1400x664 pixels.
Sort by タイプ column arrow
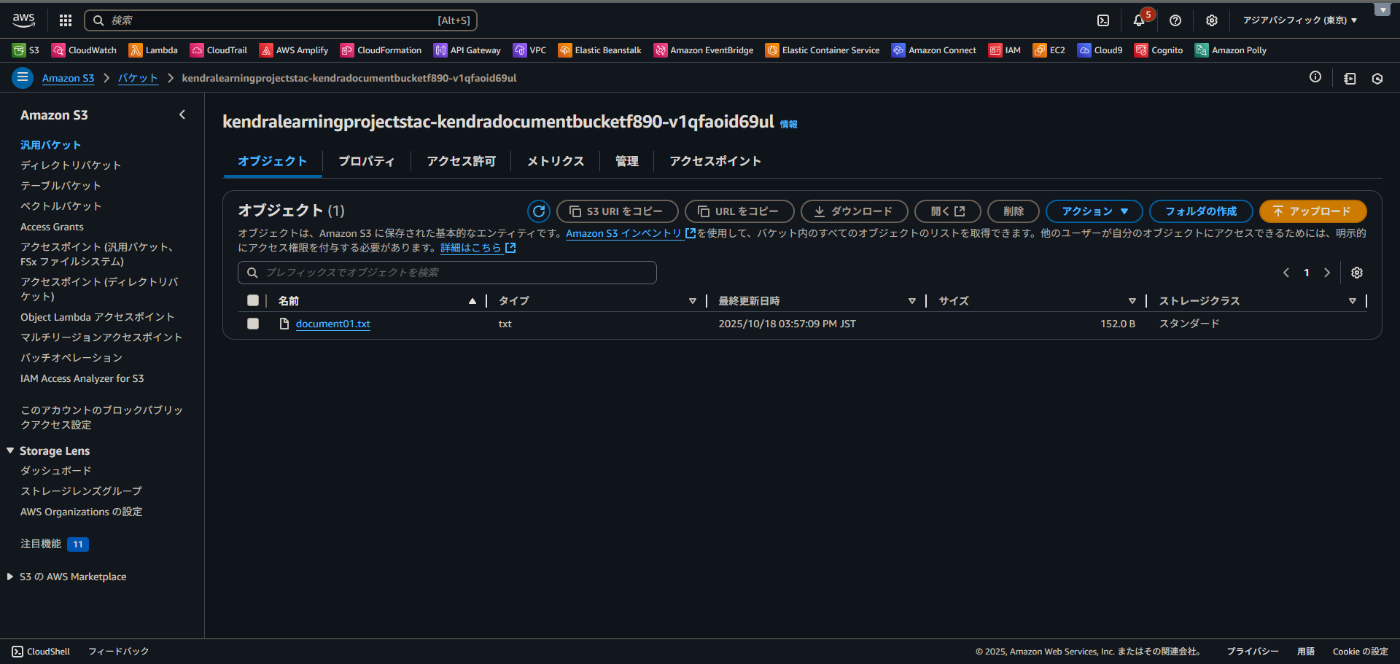pos(692,301)
